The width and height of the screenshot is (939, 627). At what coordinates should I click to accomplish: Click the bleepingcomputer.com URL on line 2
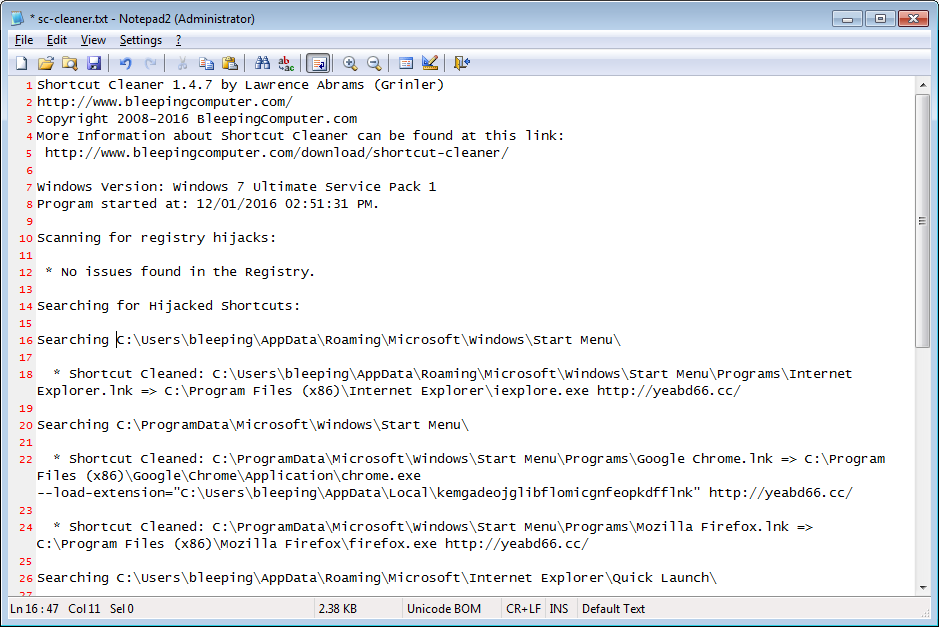coord(165,102)
